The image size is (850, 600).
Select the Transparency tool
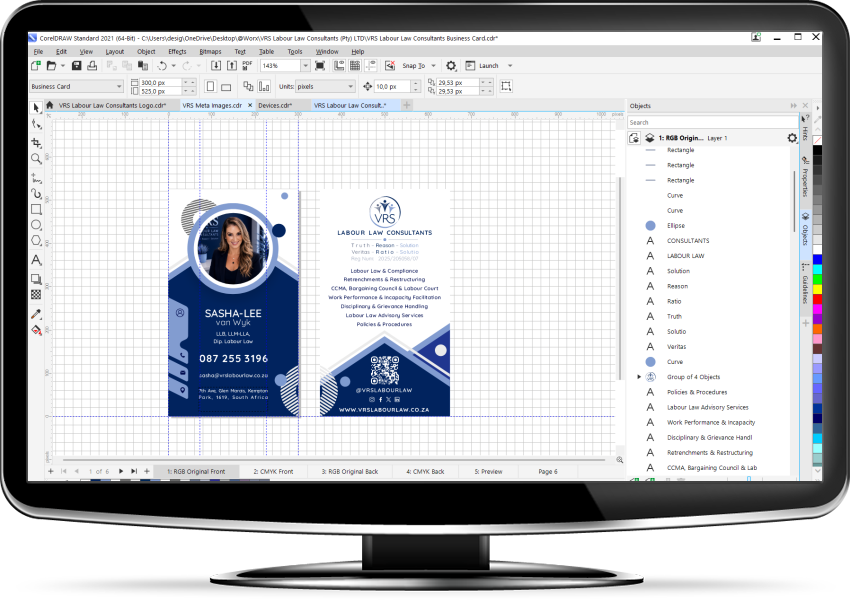[36, 294]
